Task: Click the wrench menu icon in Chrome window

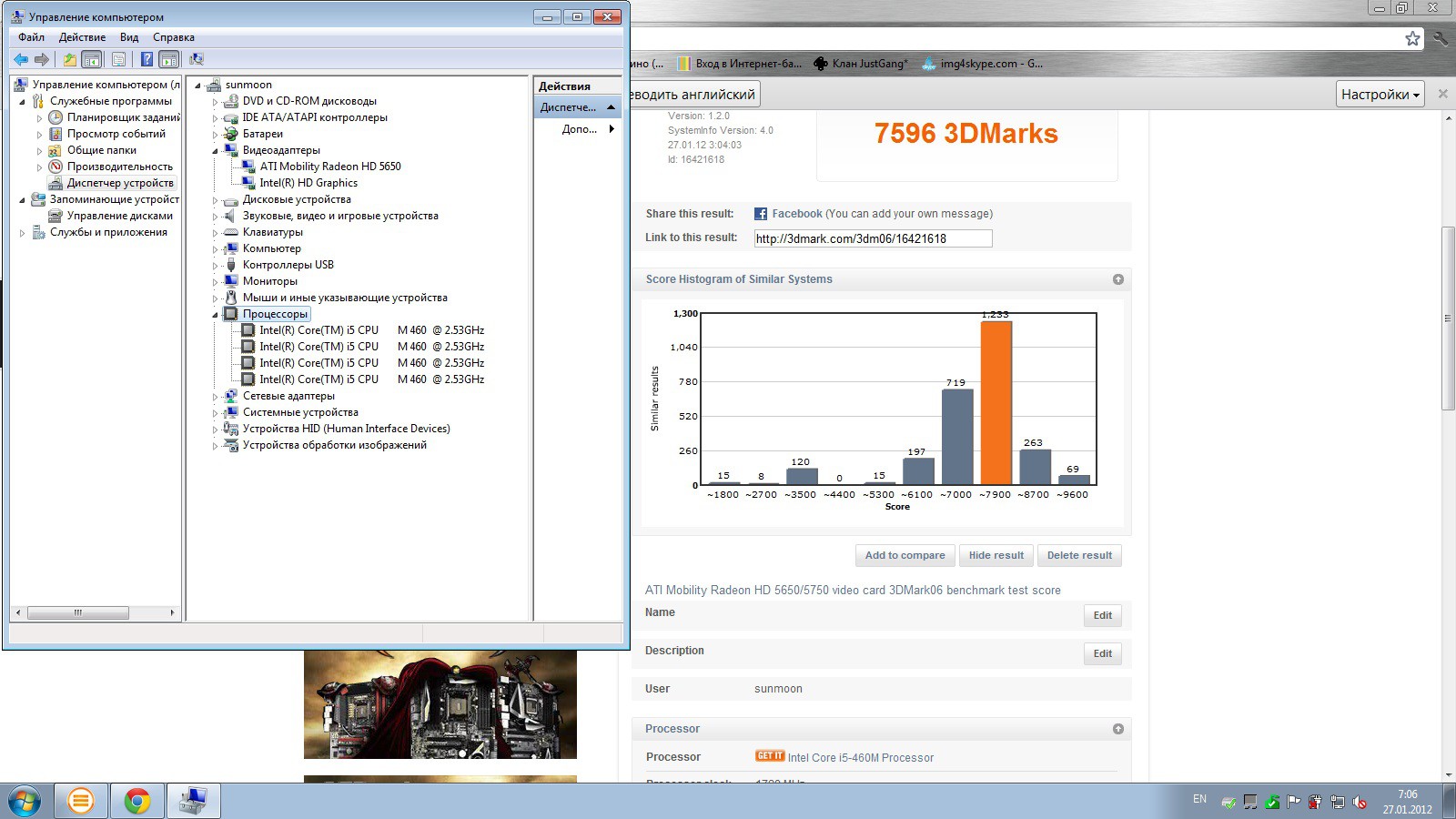Action: pos(1440,38)
